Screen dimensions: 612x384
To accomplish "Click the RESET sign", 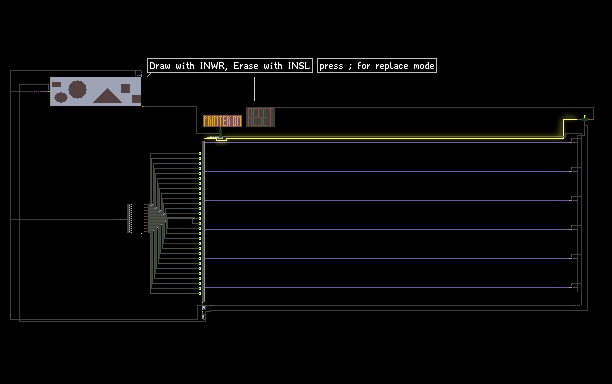I will click(260, 117).
